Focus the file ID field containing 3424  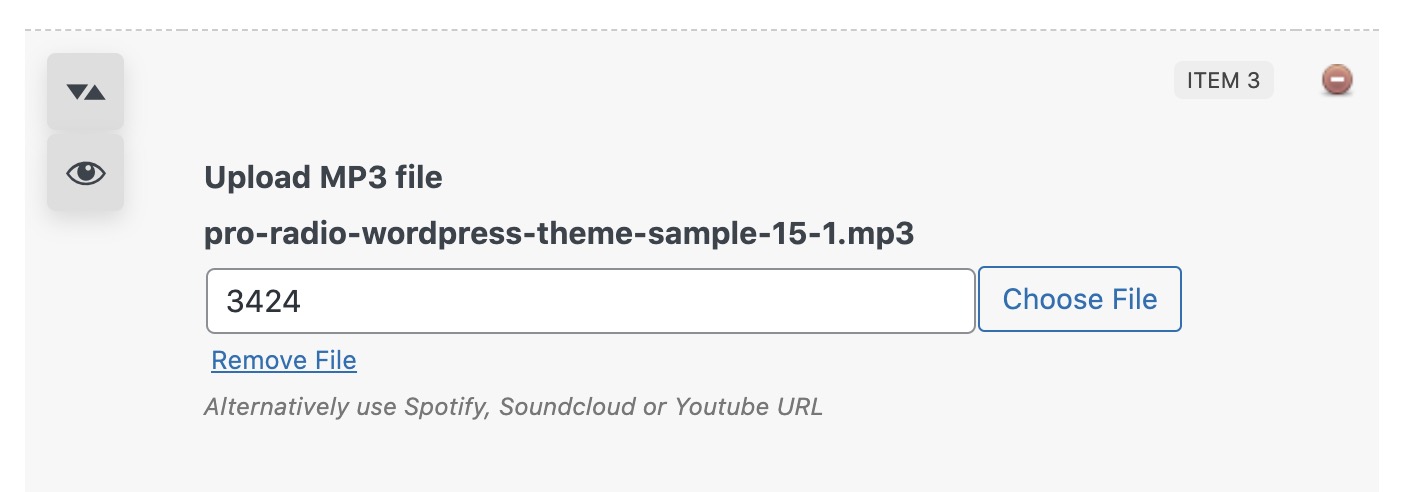point(590,300)
